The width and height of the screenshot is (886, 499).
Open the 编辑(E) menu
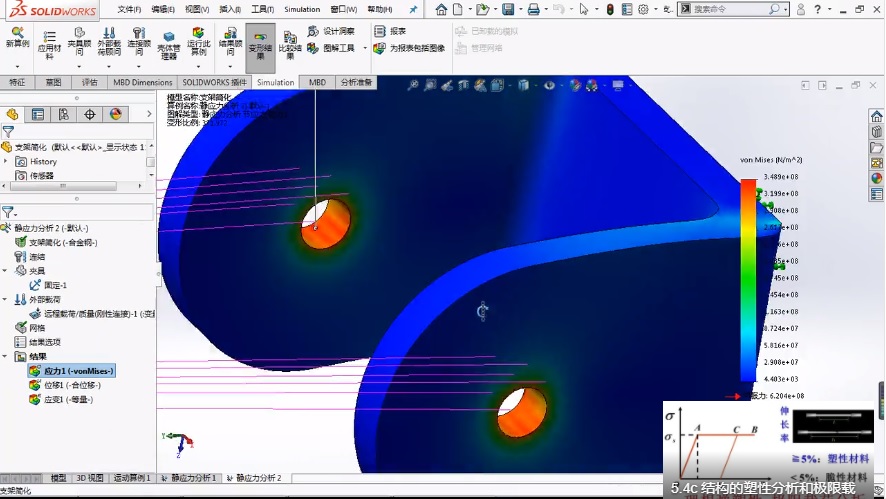click(x=163, y=9)
